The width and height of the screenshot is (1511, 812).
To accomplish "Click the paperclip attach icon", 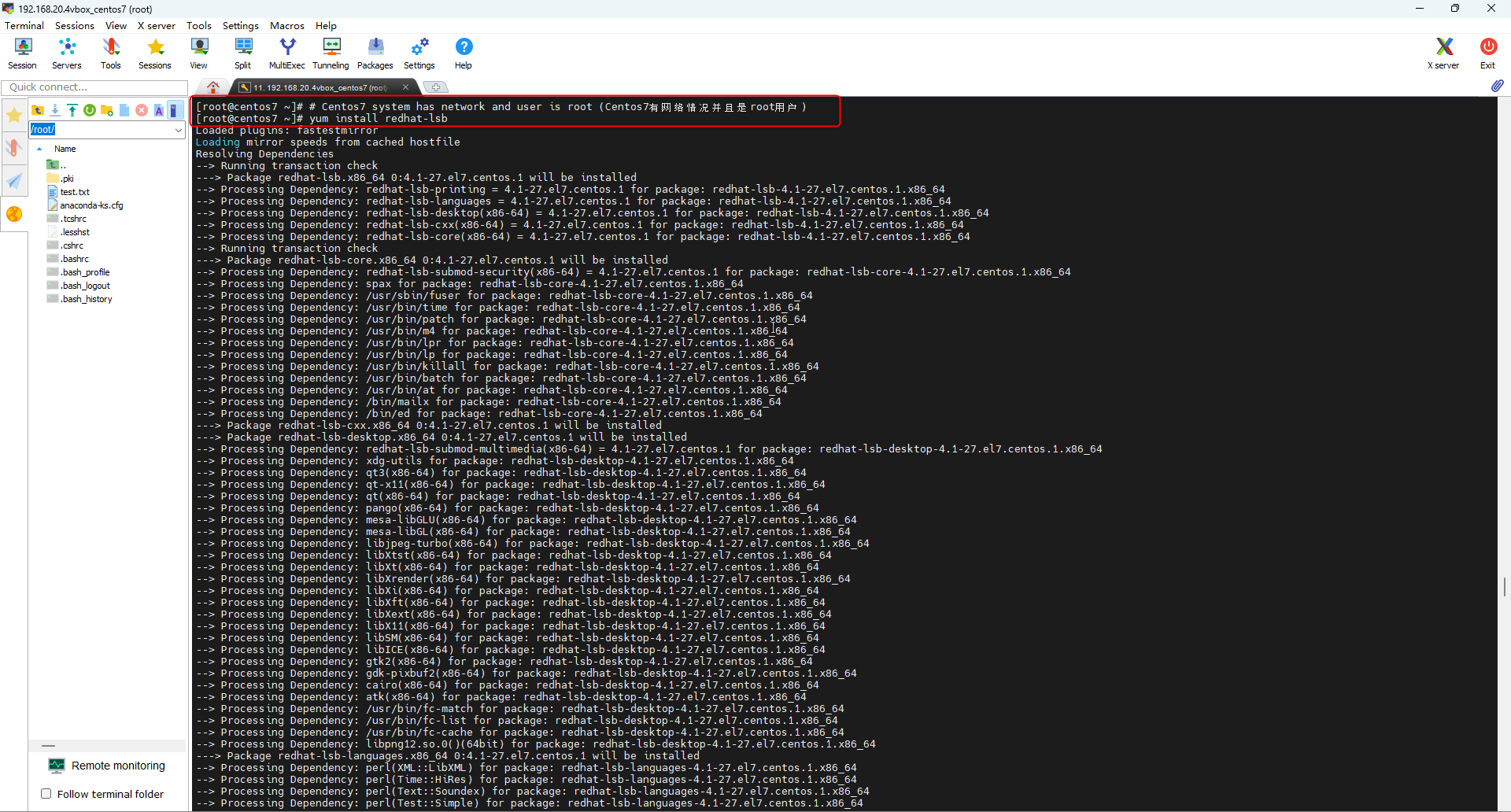I will pyautogui.click(x=1497, y=86).
